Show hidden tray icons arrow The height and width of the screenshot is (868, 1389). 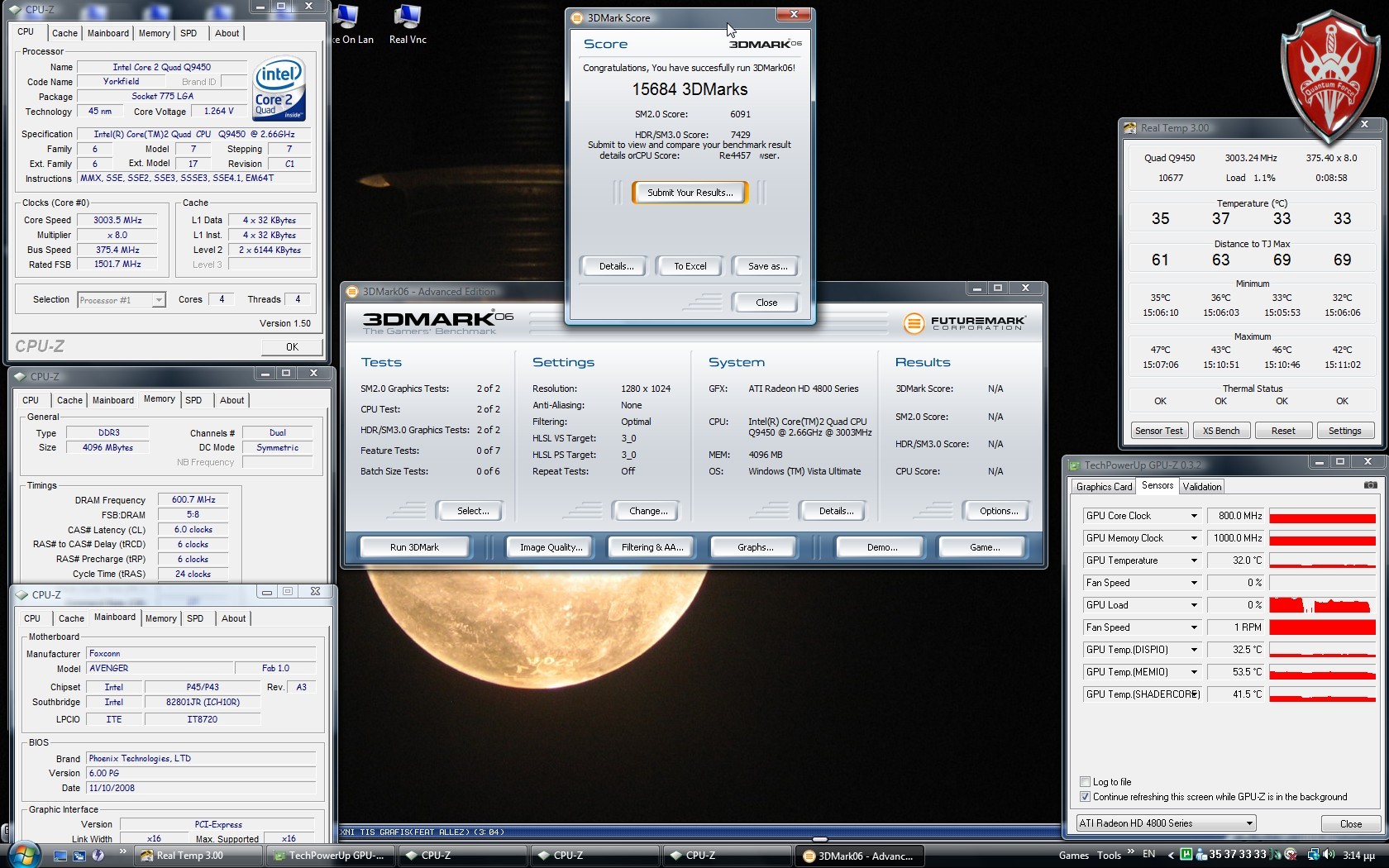pos(1171,856)
